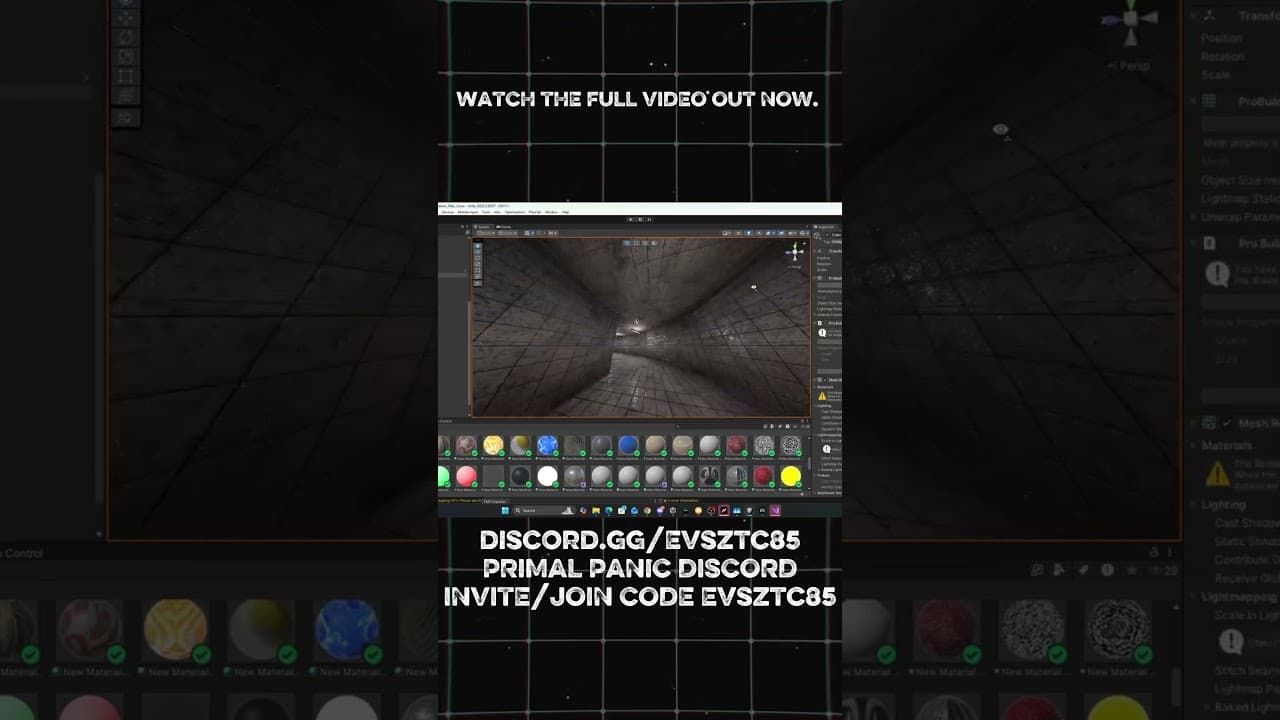Collapse the Transform component in Inspector
1280x720 pixels.
817,251
